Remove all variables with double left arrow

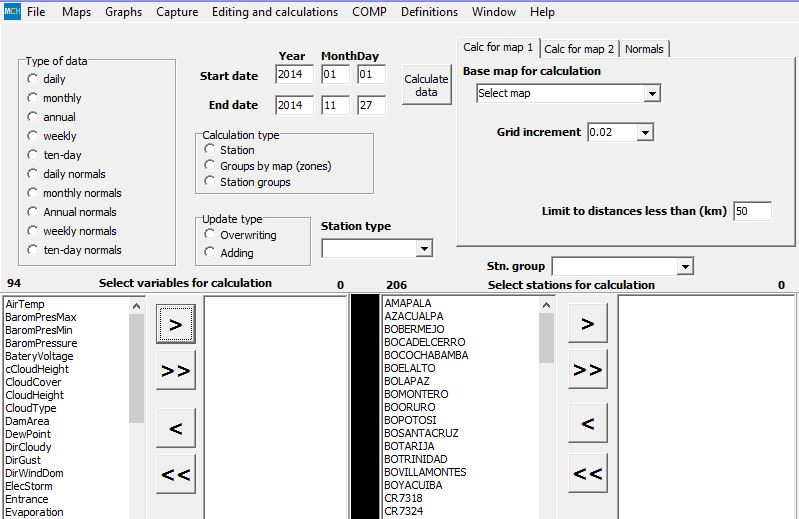(x=175, y=474)
